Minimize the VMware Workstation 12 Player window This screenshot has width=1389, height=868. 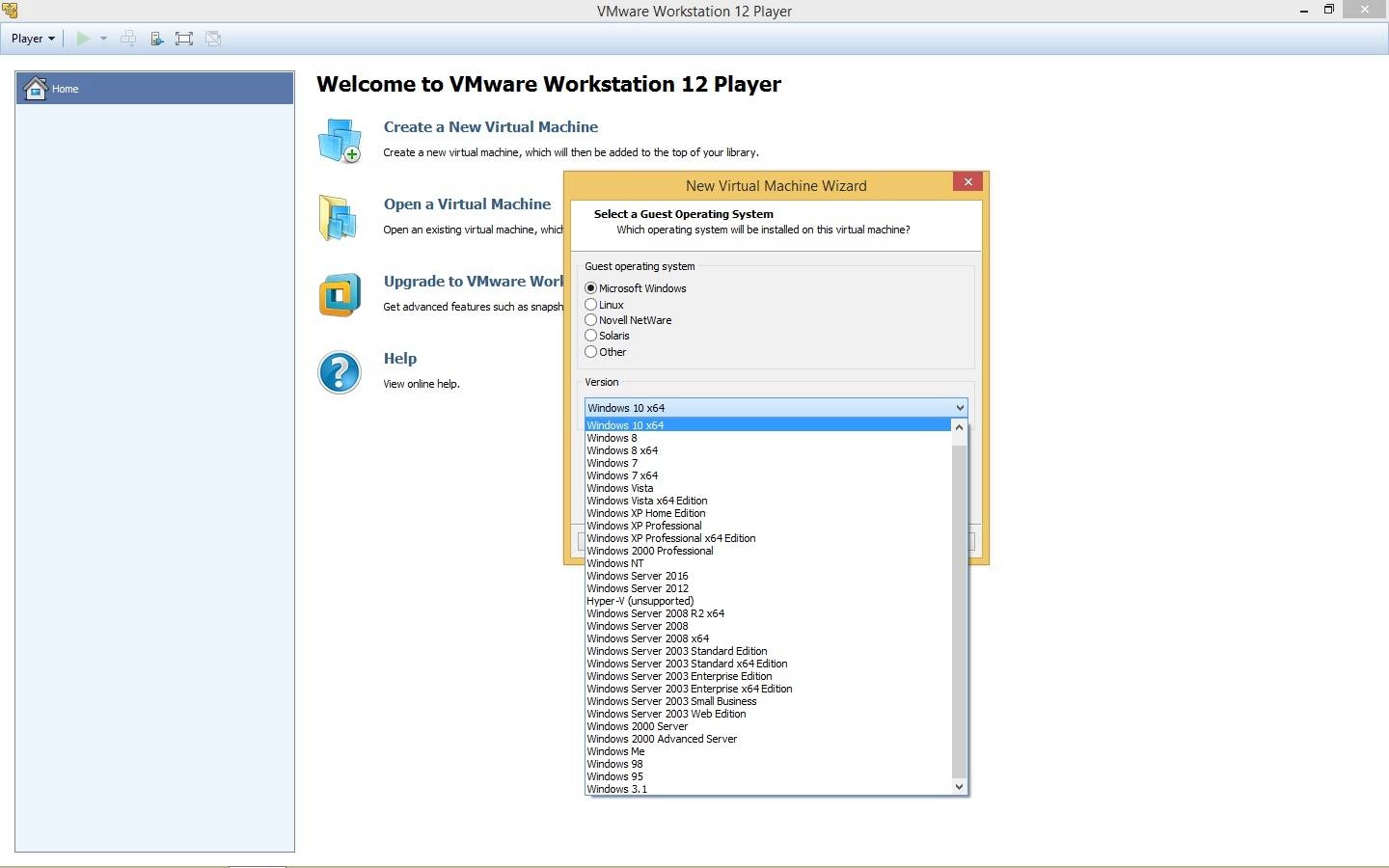(x=1304, y=11)
